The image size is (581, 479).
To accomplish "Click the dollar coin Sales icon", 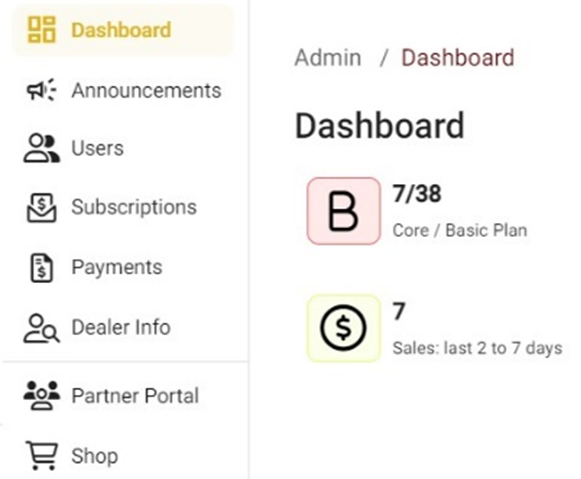I will coord(343,328).
